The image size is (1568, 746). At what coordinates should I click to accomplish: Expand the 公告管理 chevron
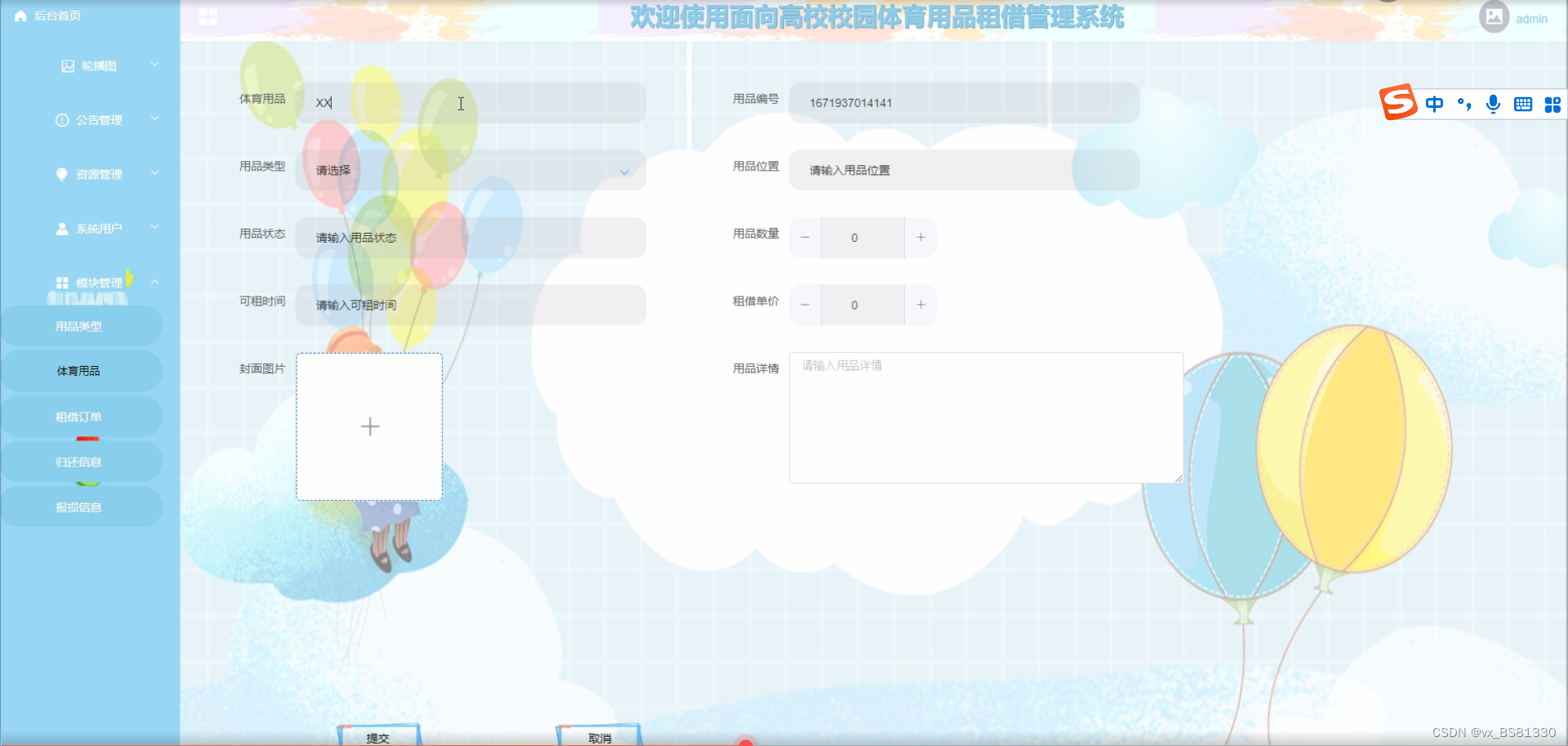(154, 119)
